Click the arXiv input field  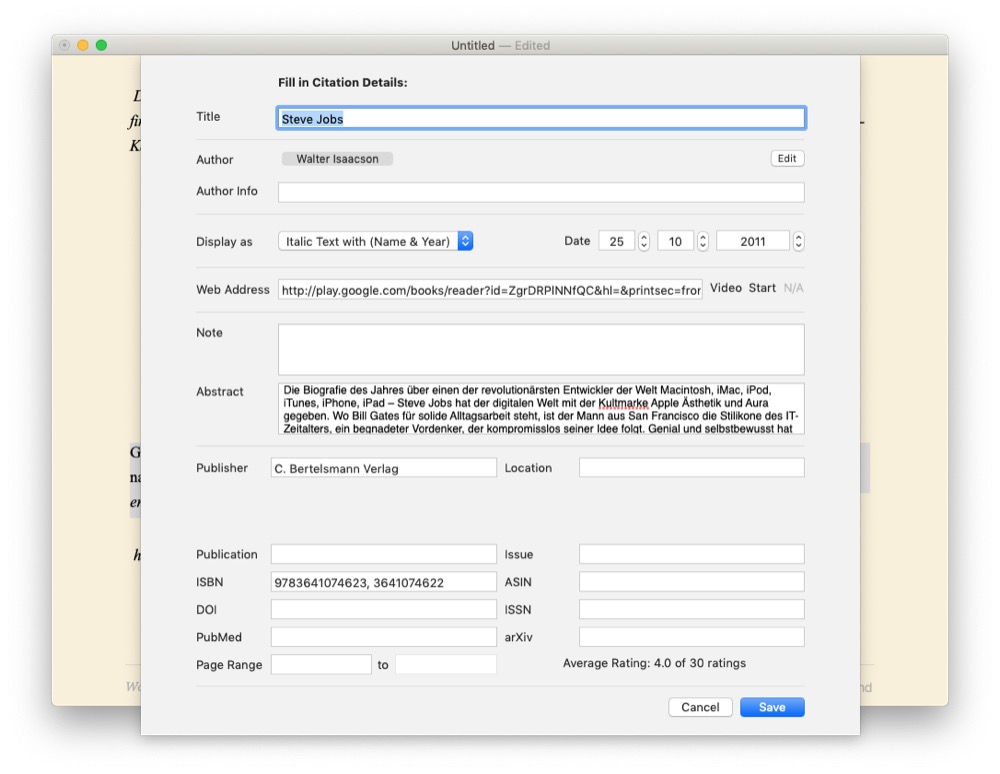pos(691,637)
